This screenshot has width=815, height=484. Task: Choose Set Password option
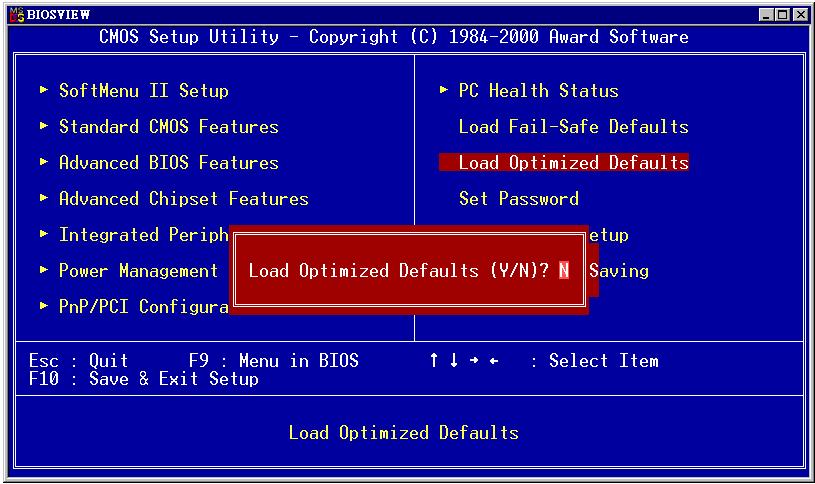coord(519,199)
